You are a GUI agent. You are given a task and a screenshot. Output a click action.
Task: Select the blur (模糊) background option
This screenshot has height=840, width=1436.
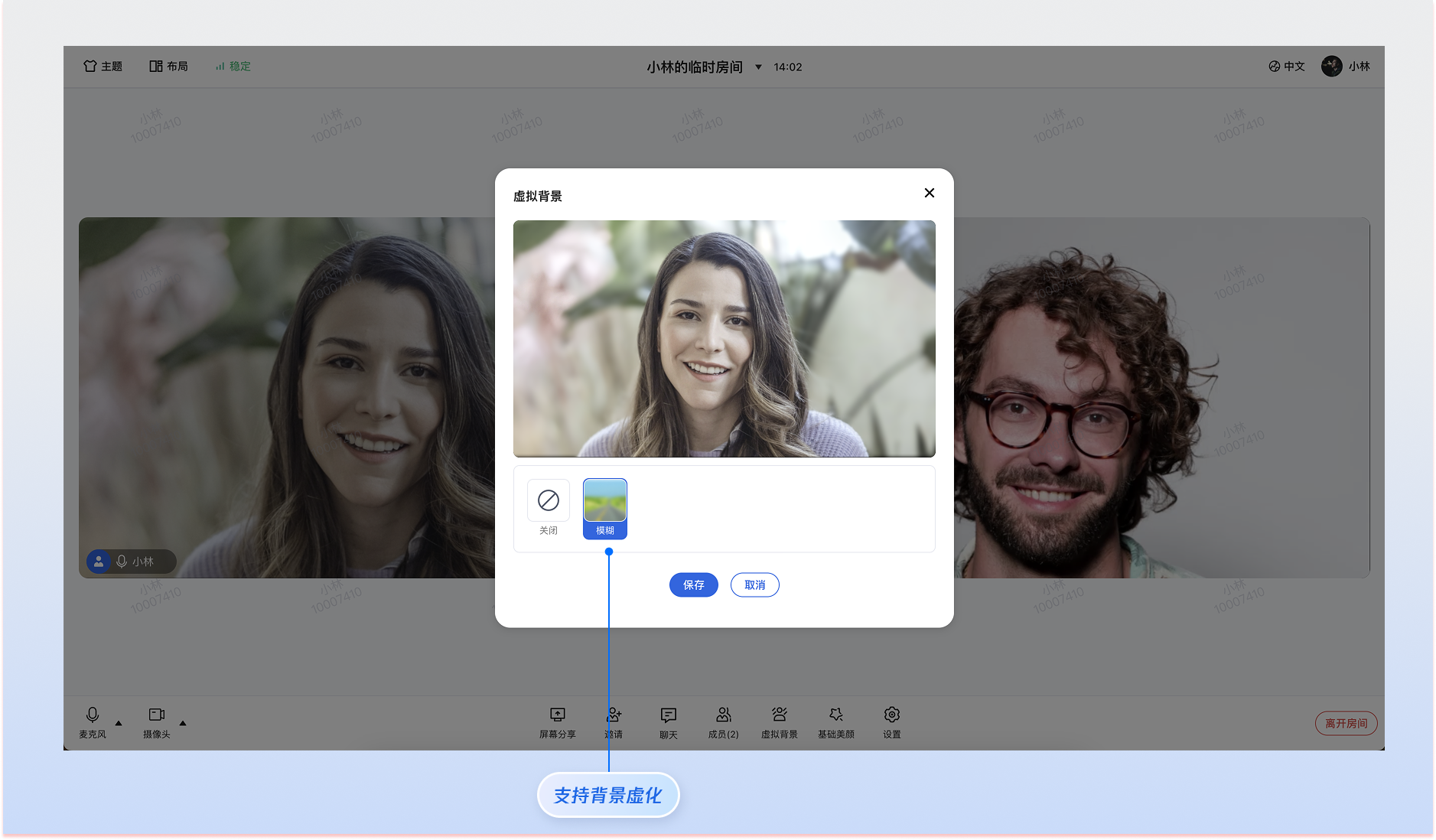pos(604,508)
